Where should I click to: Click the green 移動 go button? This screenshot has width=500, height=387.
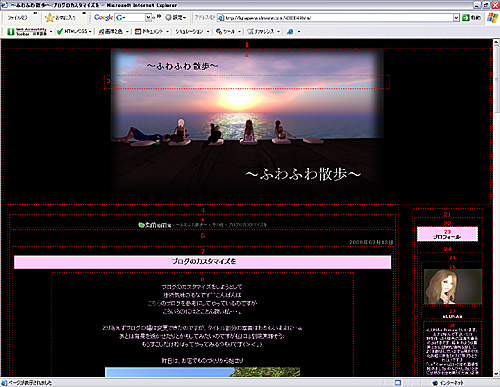(x=471, y=18)
